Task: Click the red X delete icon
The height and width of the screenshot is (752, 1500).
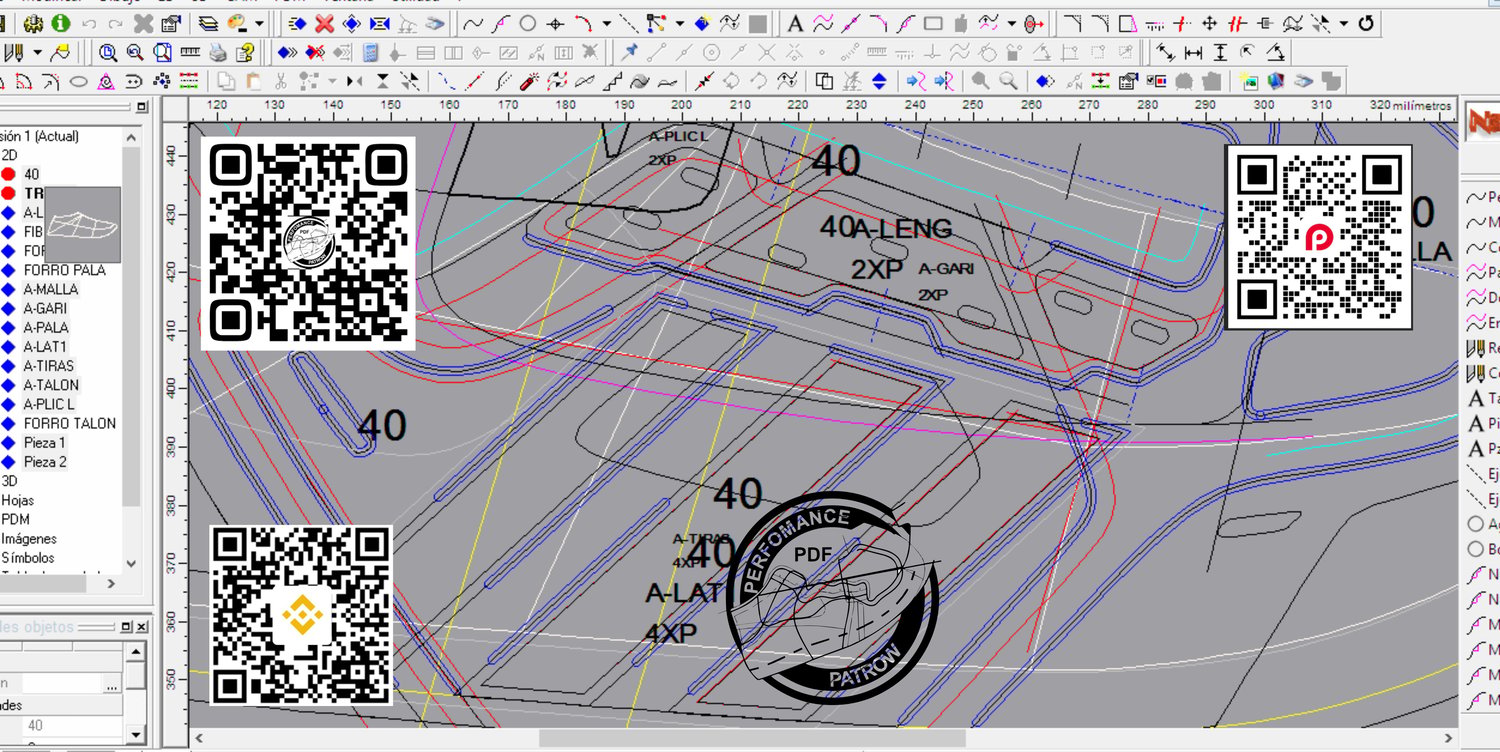Action: coord(325,23)
